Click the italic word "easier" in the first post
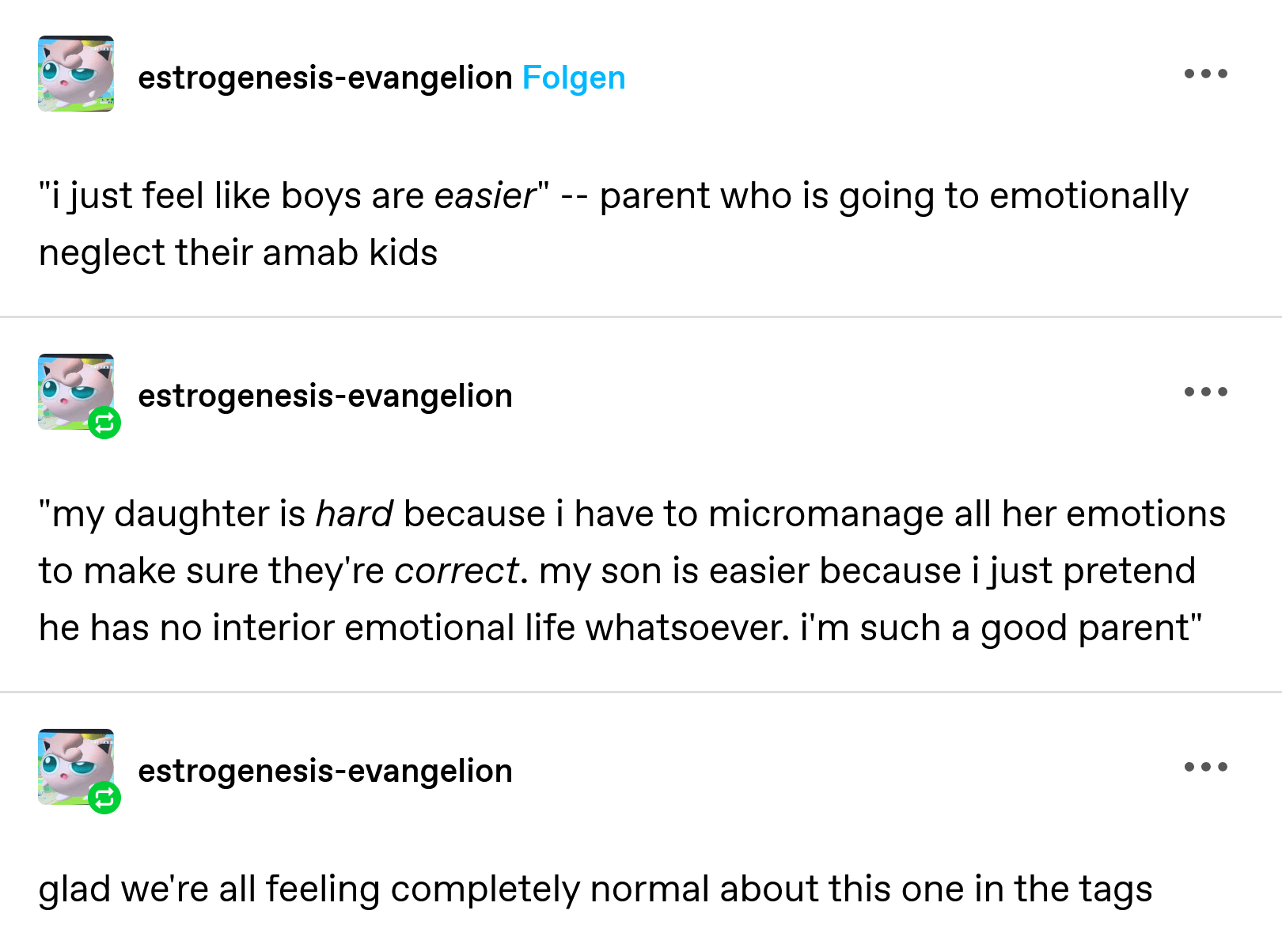The width and height of the screenshot is (1282, 952). (x=485, y=196)
